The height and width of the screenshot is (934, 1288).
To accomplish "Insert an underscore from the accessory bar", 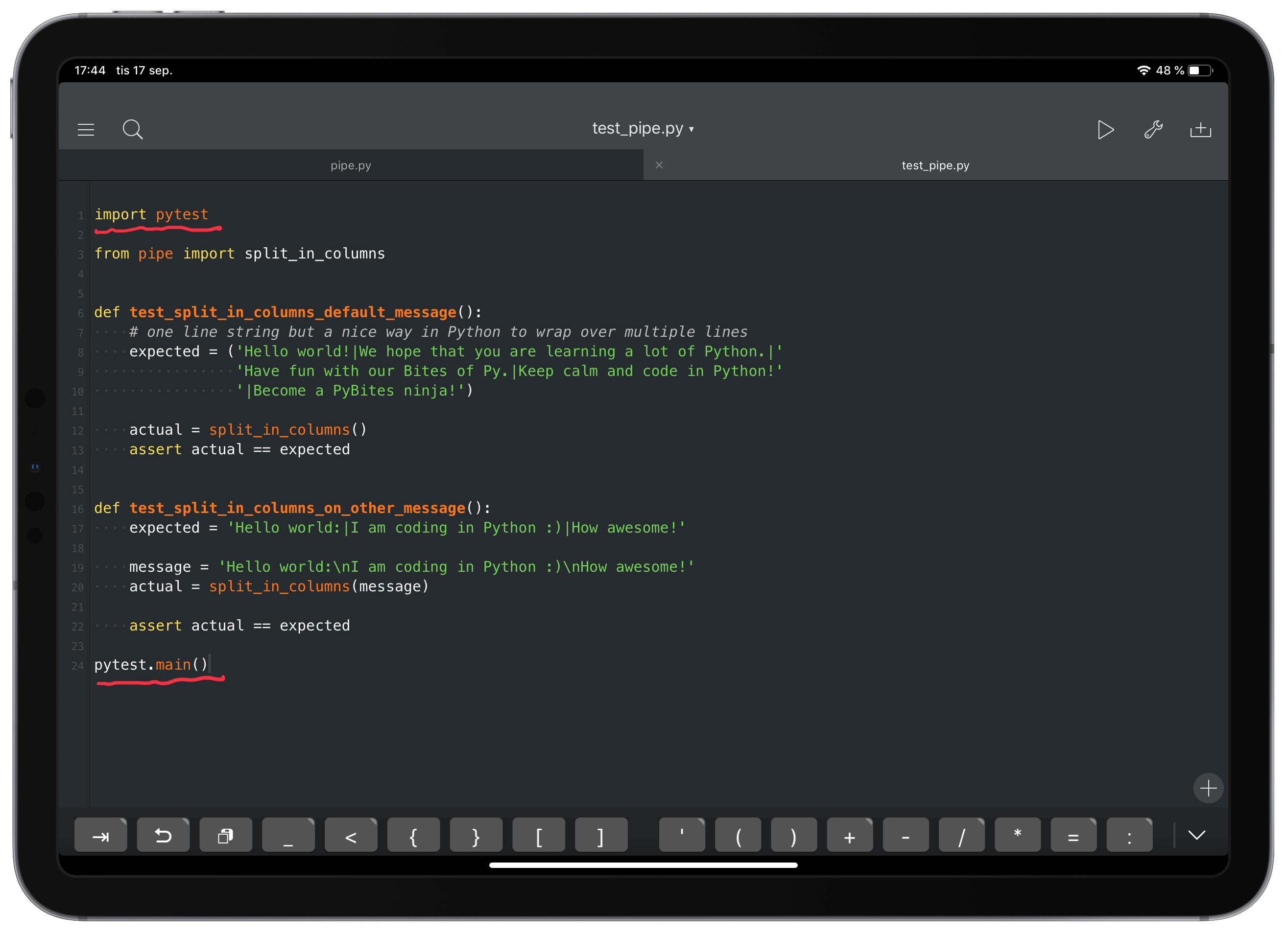I will tap(288, 835).
